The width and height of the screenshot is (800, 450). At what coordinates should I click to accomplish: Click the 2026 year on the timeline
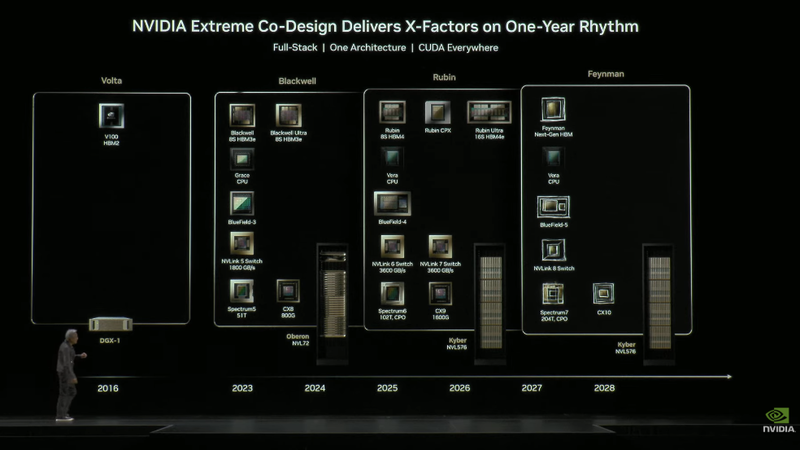(459, 387)
